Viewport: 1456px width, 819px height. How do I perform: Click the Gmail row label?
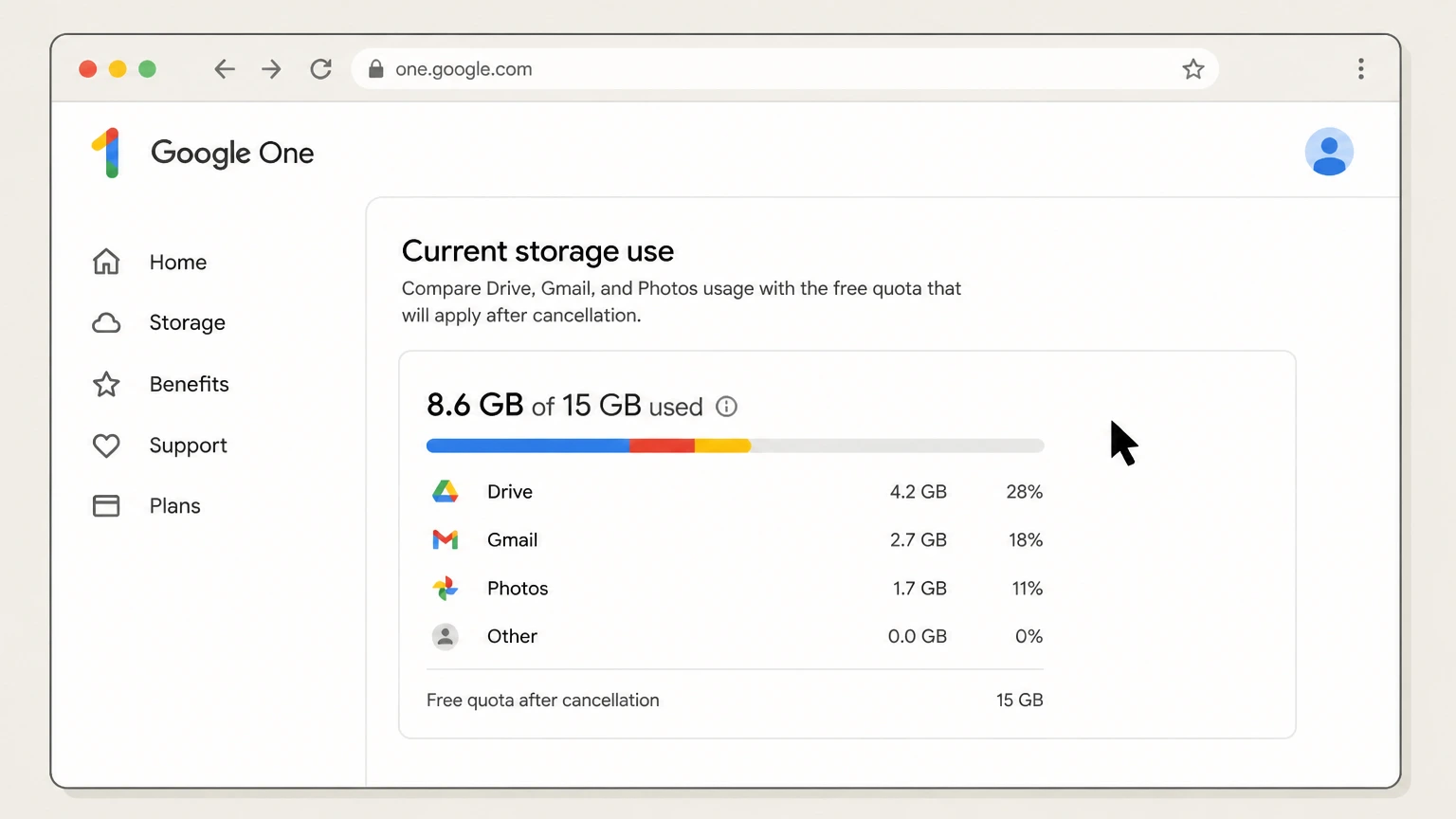click(x=513, y=540)
